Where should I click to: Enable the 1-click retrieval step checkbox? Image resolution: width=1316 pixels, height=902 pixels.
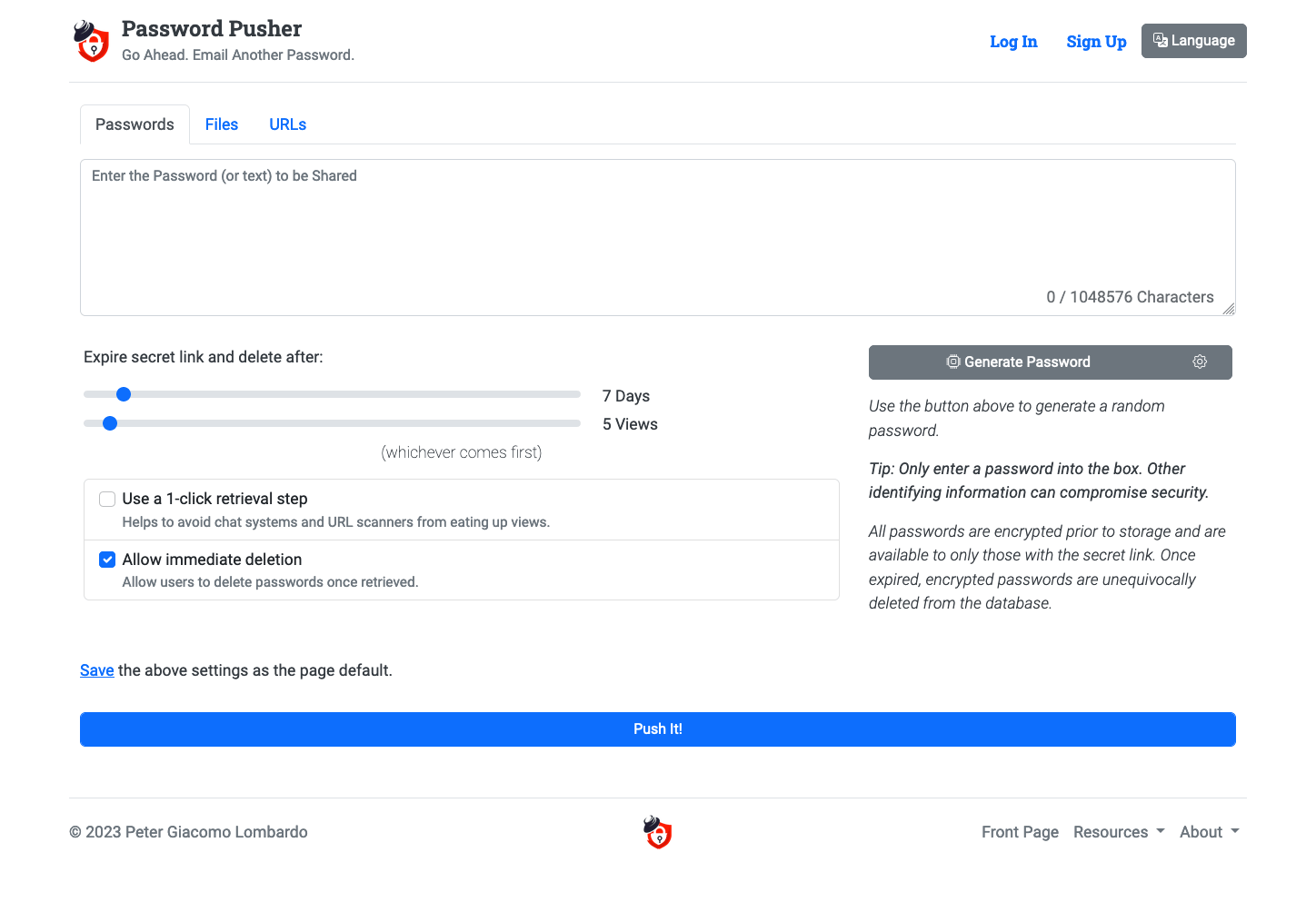click(107, 499)
